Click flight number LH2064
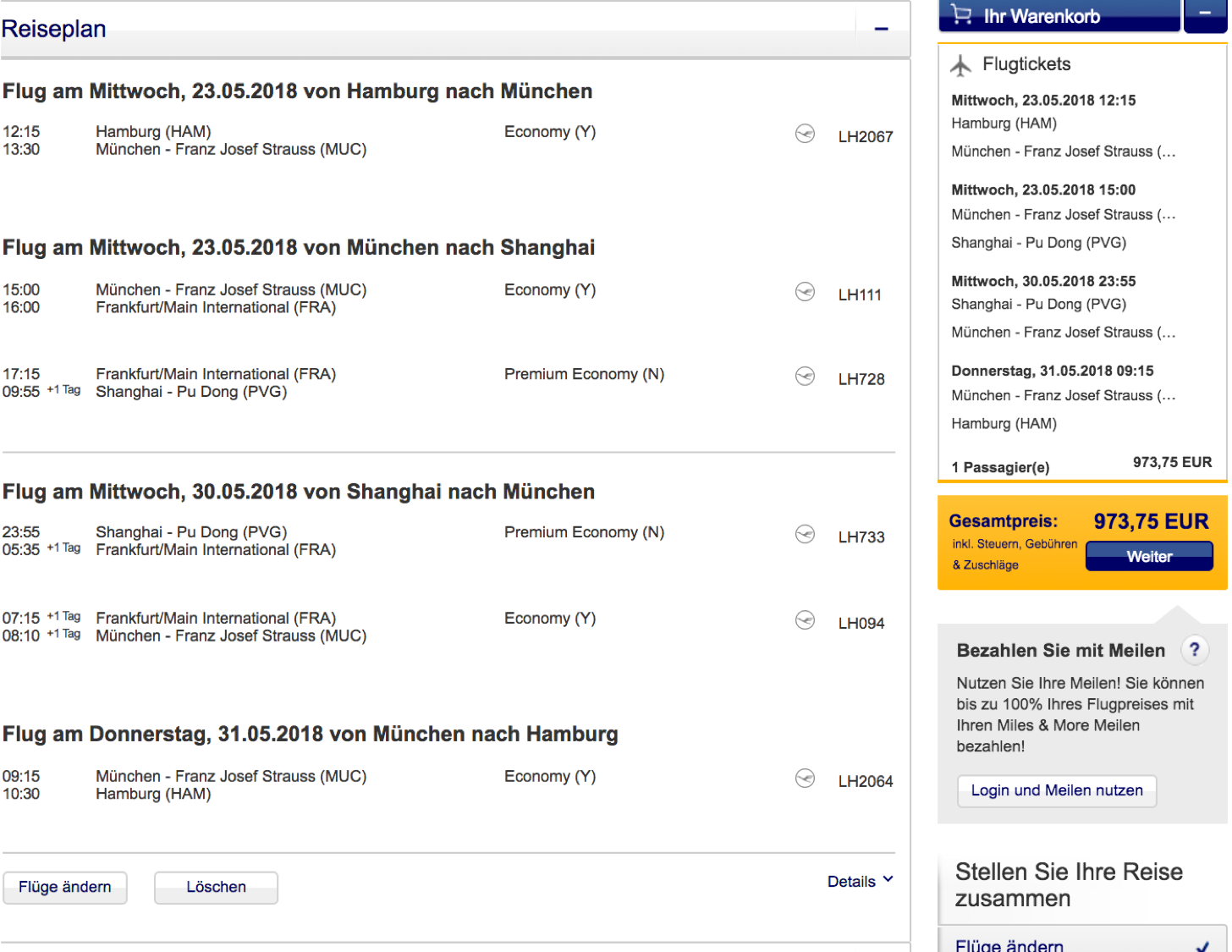Viewport: 1232px width, 952px height. pyautogui.click(x=866, y=781)
